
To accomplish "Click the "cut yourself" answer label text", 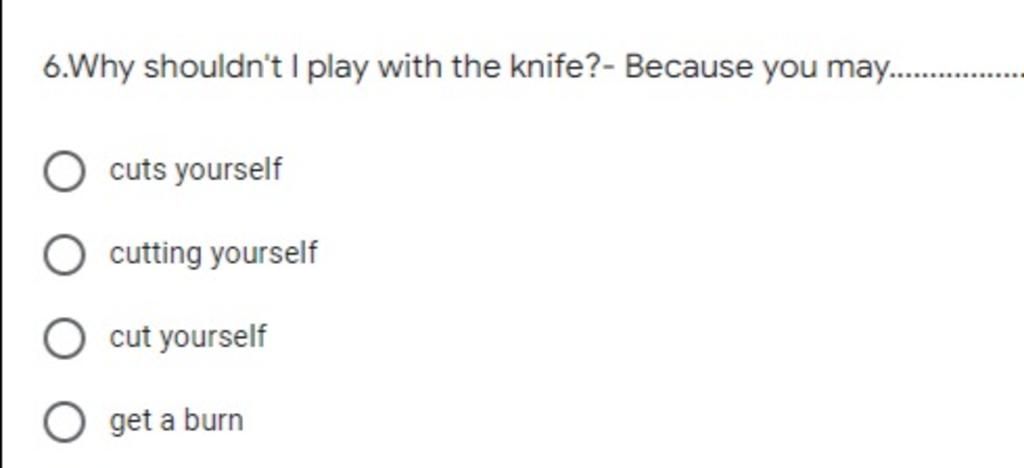I will [x=188, y=337].
